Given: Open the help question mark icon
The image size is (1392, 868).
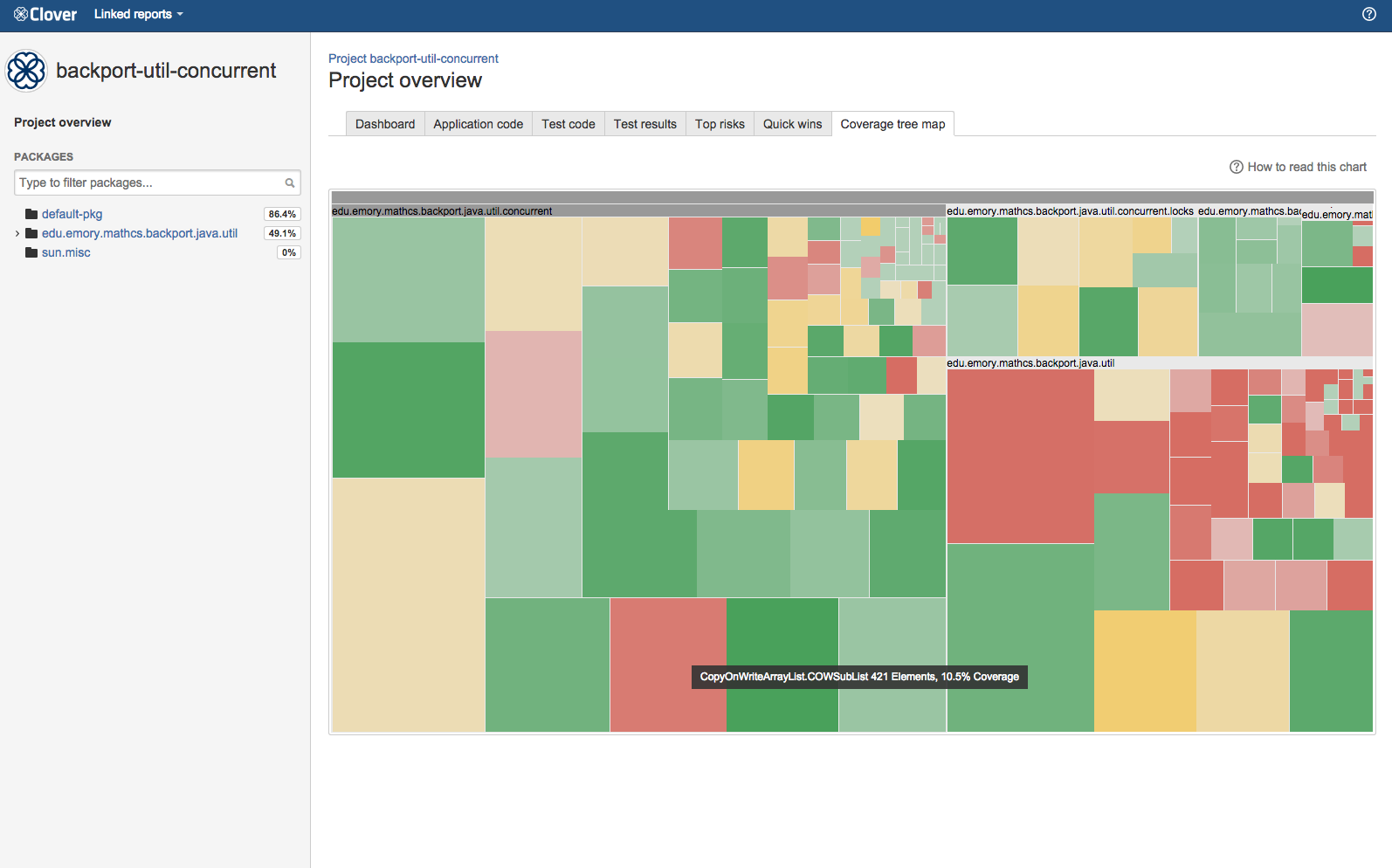Looking at the screenshot, I should point(1369,14).
